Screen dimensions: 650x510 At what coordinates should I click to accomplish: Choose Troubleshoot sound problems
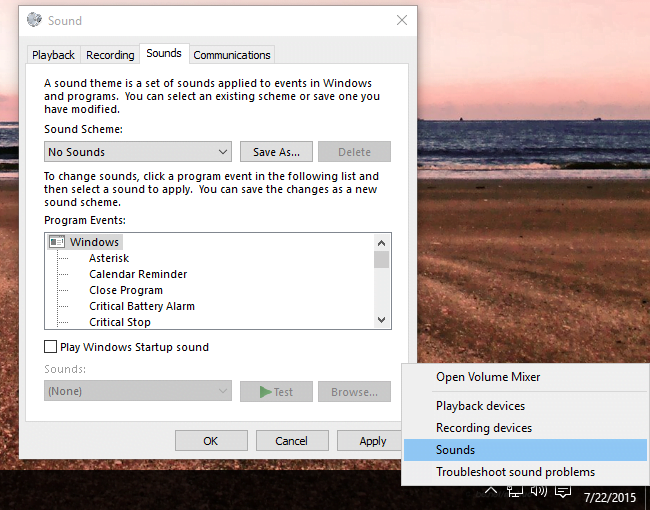[x=525, y=472]
